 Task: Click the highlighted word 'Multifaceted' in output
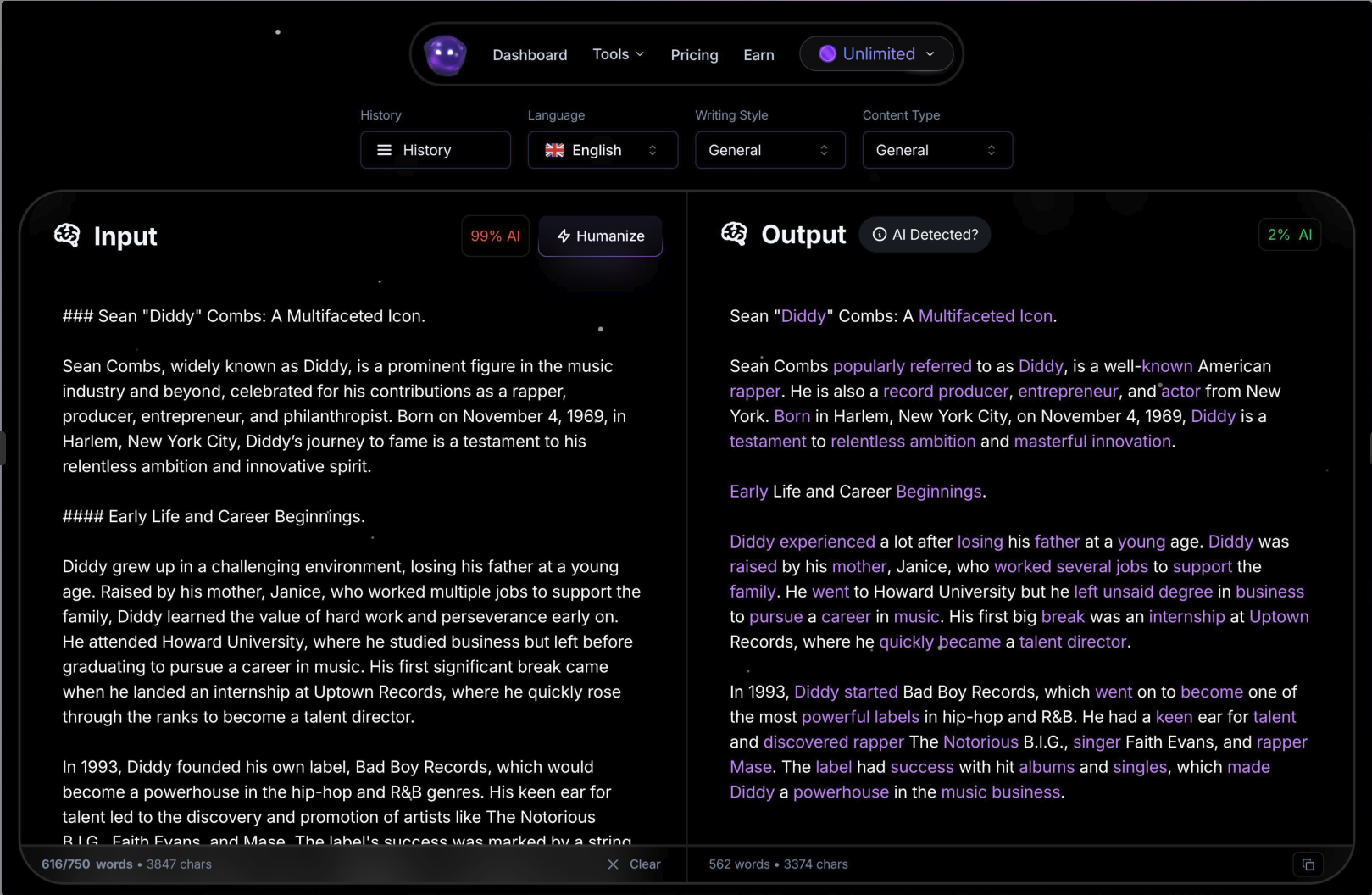pyautogui.click(x=966, y=316)
